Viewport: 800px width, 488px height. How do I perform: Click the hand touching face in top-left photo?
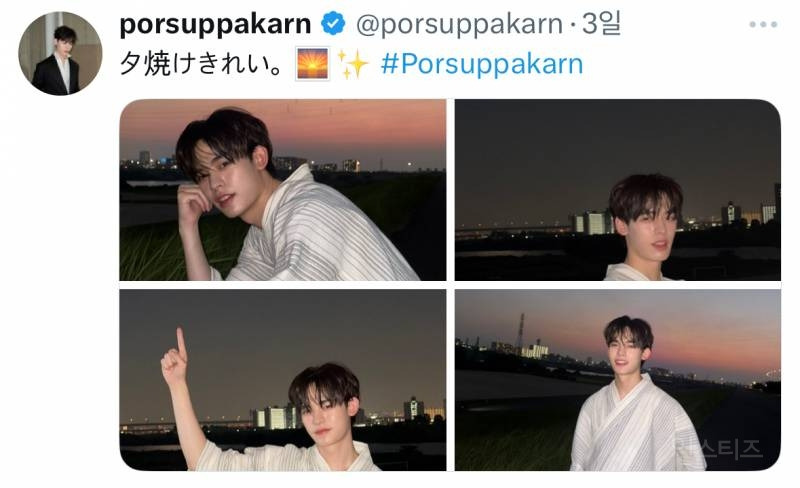point(191,203)
